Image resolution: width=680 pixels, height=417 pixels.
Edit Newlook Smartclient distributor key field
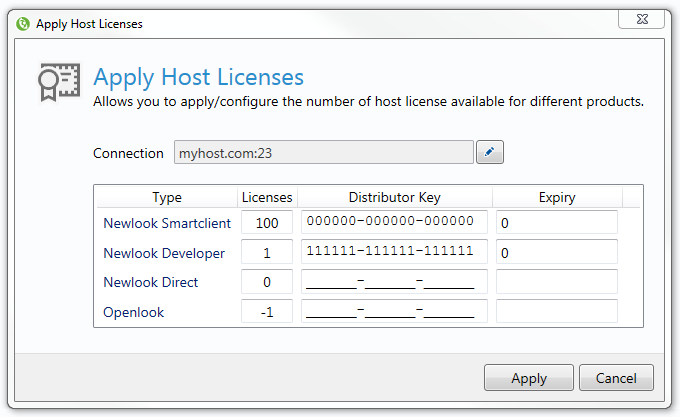click(x=394, y=222)
